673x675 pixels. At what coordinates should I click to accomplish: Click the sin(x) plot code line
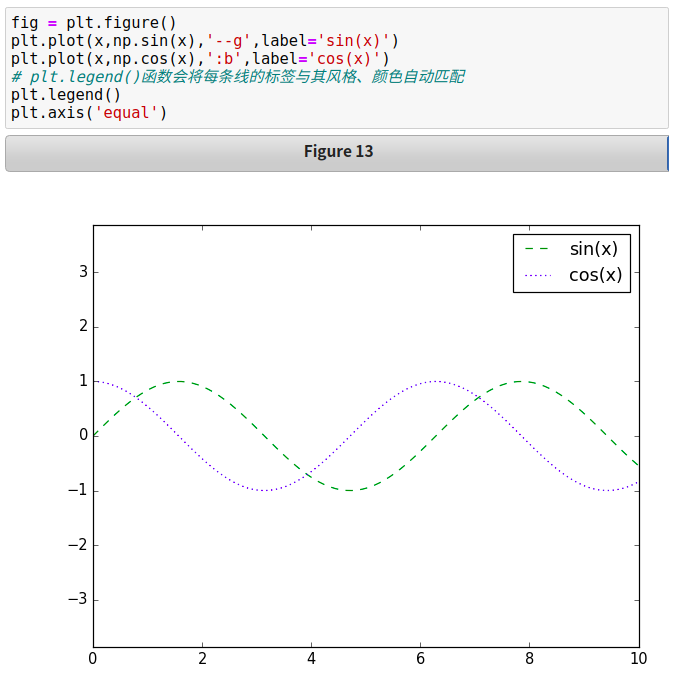click(x=205, y=41)
